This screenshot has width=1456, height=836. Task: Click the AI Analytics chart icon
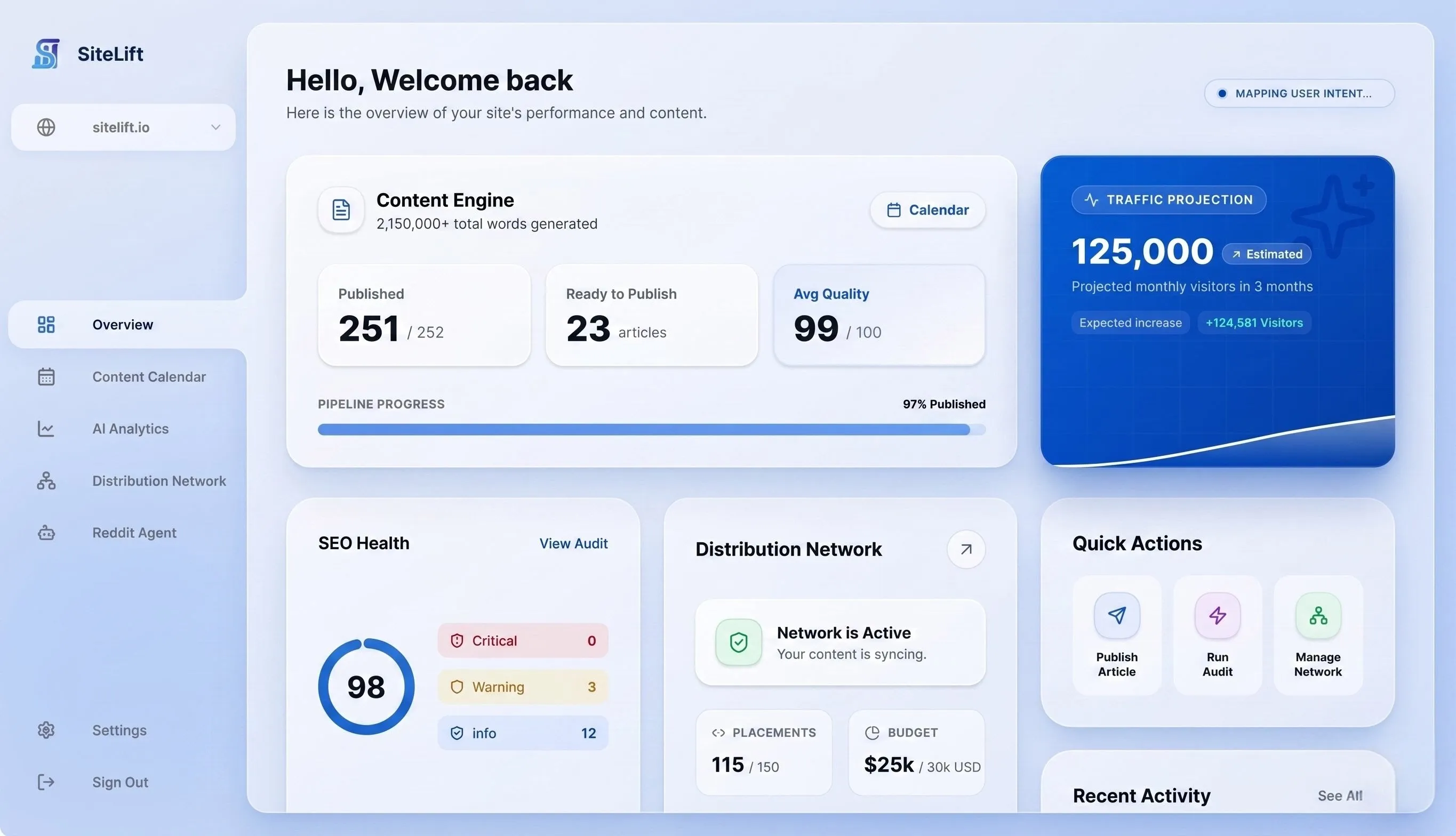point(46,428)
